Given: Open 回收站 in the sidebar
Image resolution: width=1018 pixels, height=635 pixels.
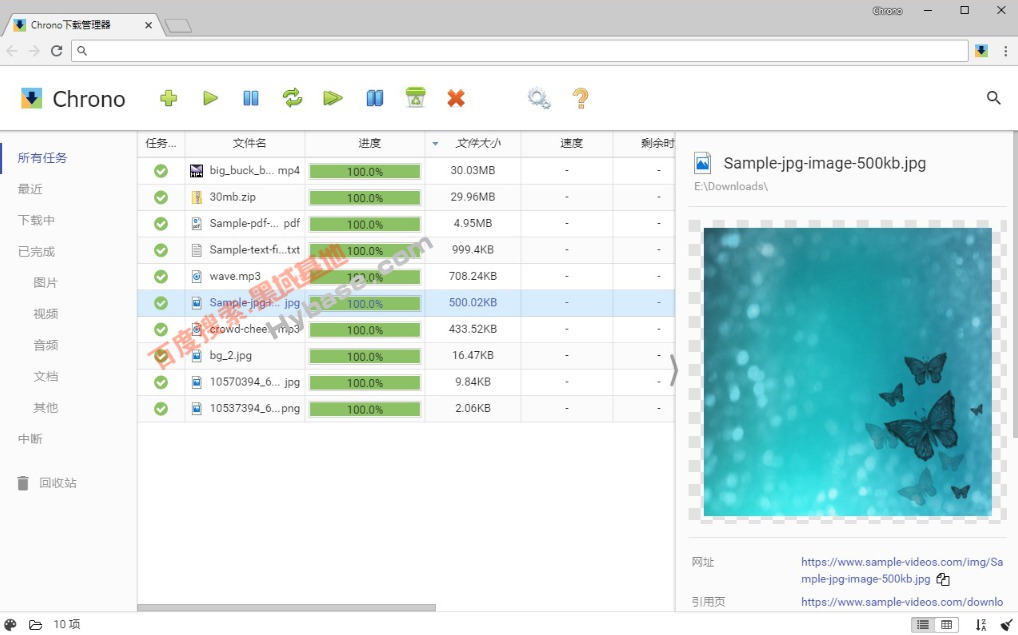Looking at the screenshot, I should coord(58,483).
